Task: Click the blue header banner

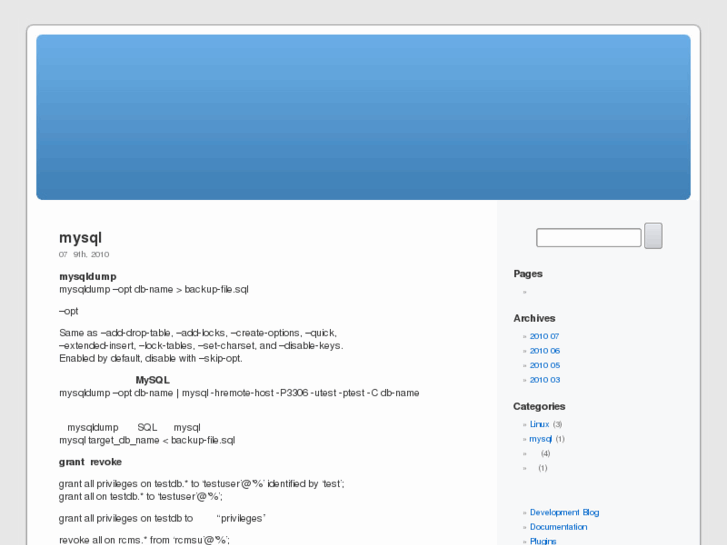Action: coord(364,117)
